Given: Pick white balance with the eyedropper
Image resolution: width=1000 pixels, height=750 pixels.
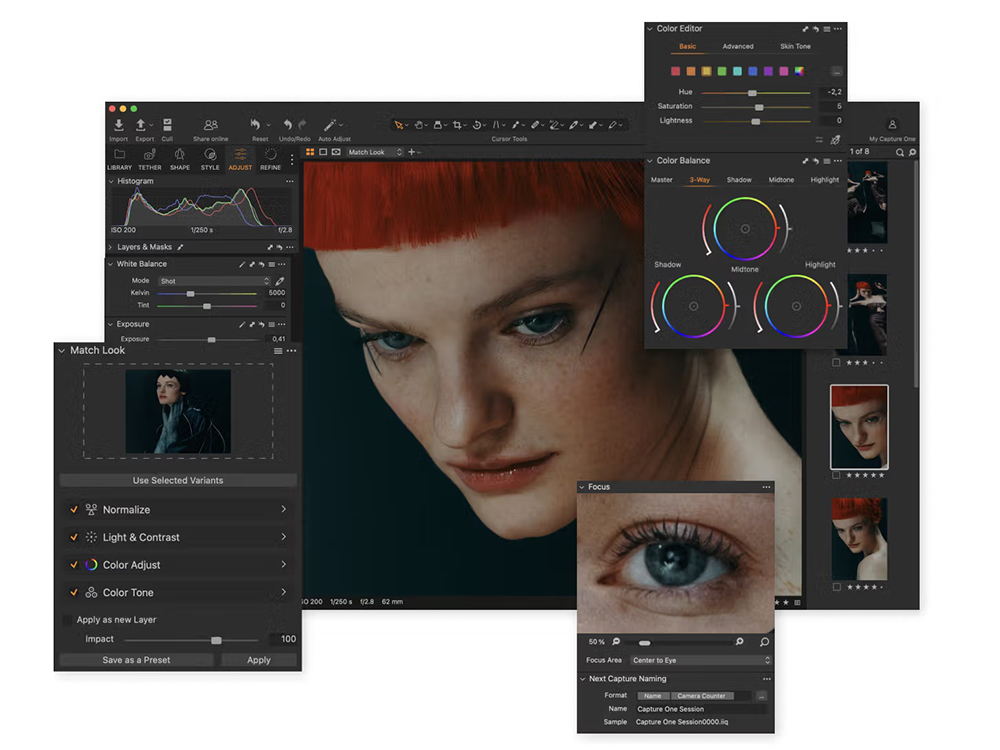Looking at the screenshot, I should coord(280,281).
